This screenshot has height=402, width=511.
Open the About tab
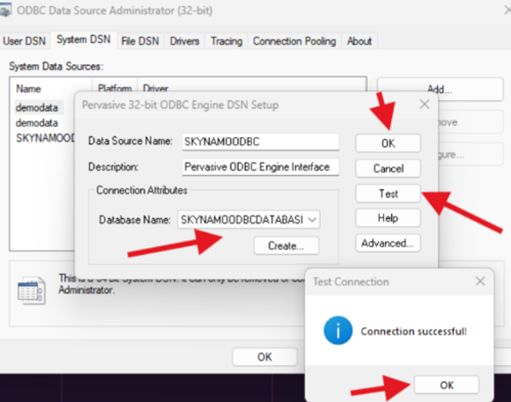[x=359, y=41]
